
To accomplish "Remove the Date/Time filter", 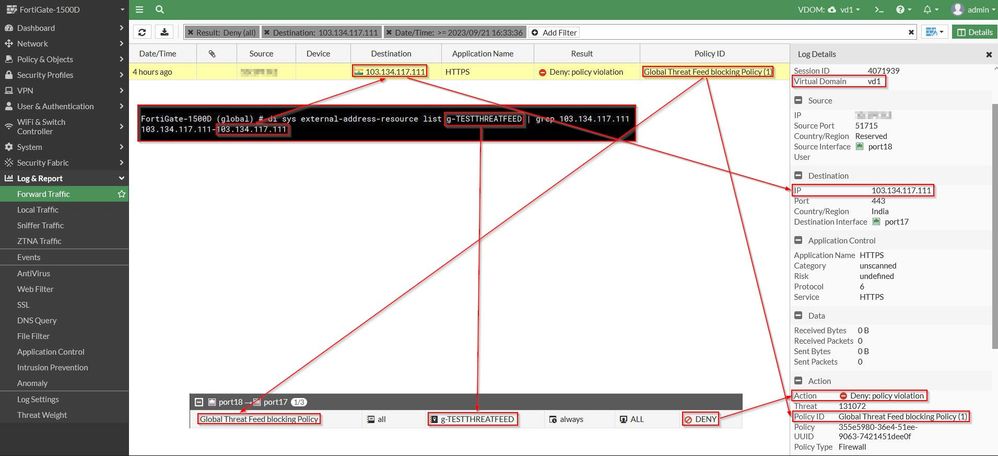I will click(389, 32).
